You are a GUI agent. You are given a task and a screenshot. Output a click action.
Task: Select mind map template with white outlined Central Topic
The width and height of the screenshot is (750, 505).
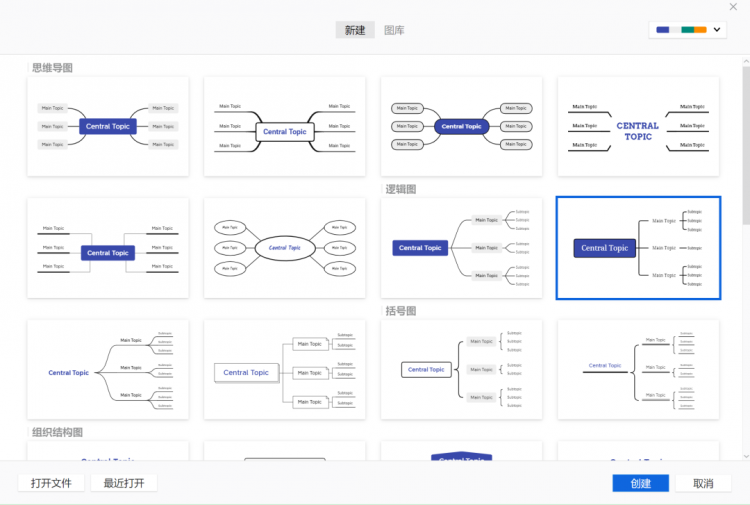click(285, 126)
